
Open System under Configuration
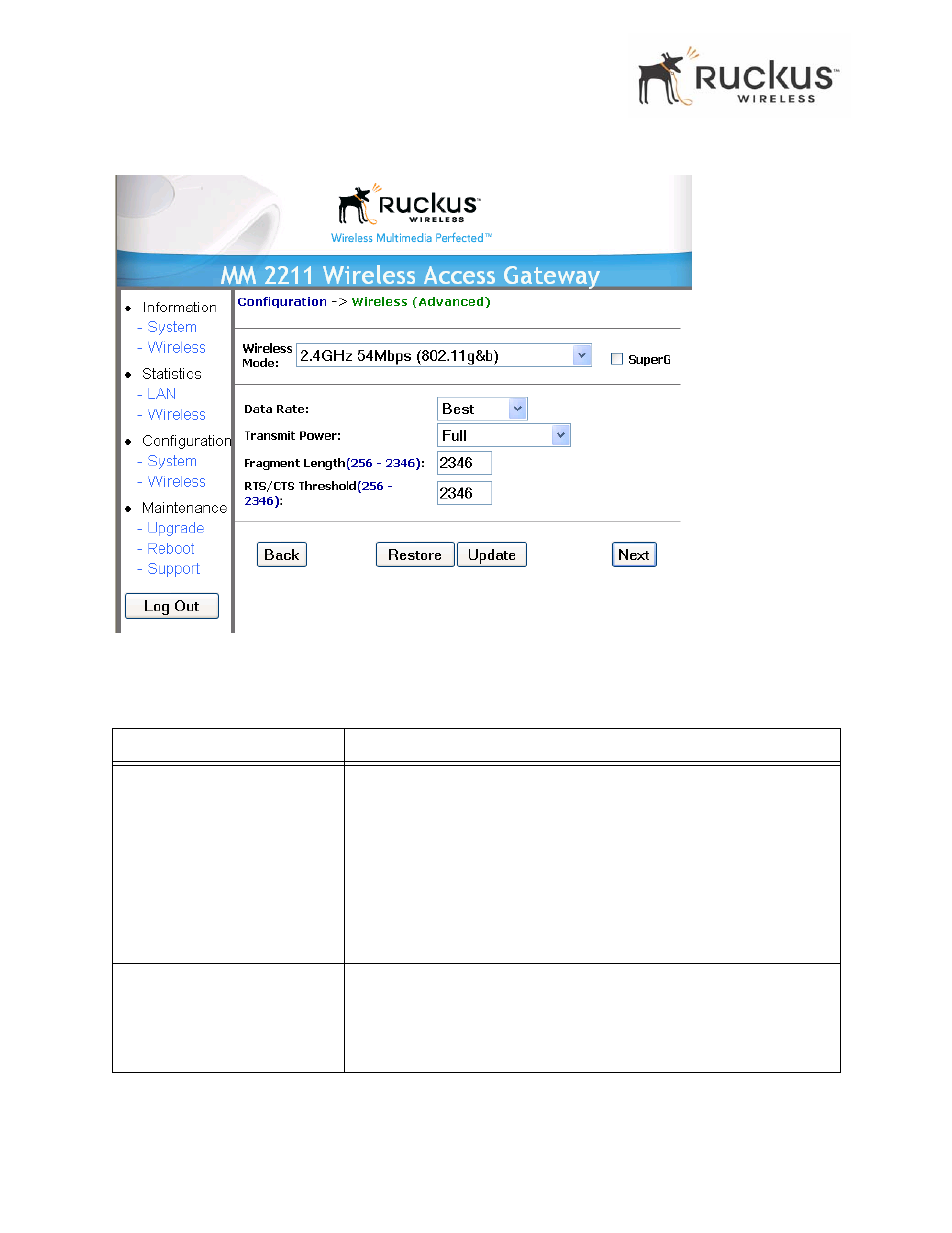[x=172, y=461]
